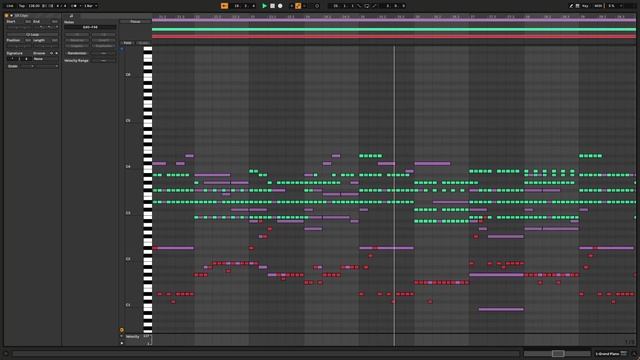Select the 4 / 4 time signature field
The width and height of the screenshot is (640, 360).
point(61,6)
